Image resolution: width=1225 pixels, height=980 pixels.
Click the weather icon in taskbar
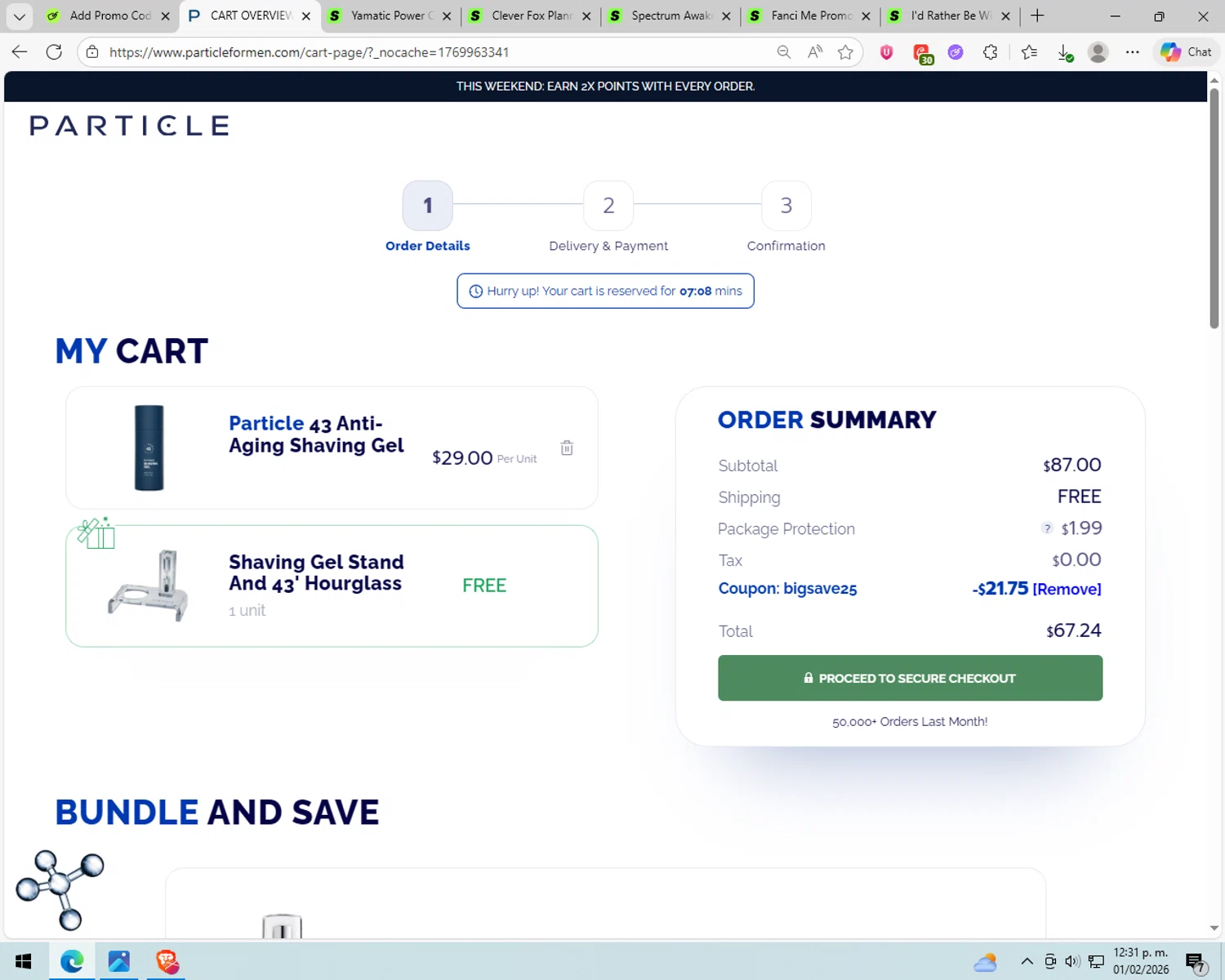pyautogui.click(x=986, y=962)
